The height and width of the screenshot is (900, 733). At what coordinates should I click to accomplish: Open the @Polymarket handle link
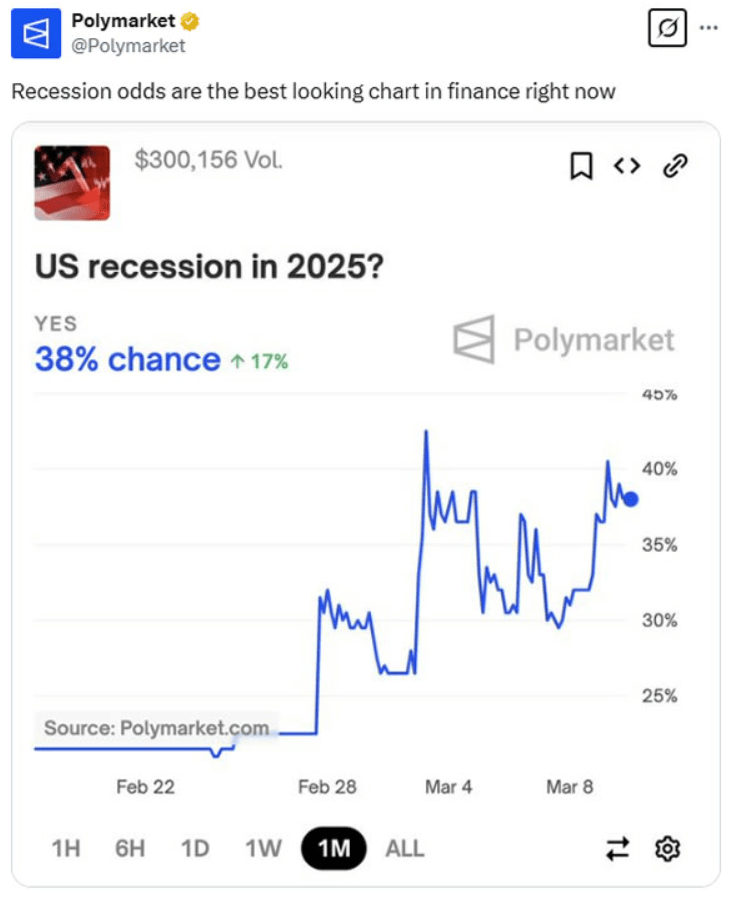tap(128, 46)
